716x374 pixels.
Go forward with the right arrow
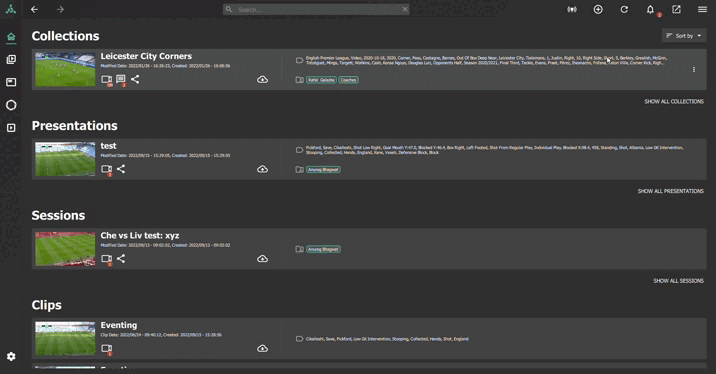pyautogui.click(x=60, y=9)
